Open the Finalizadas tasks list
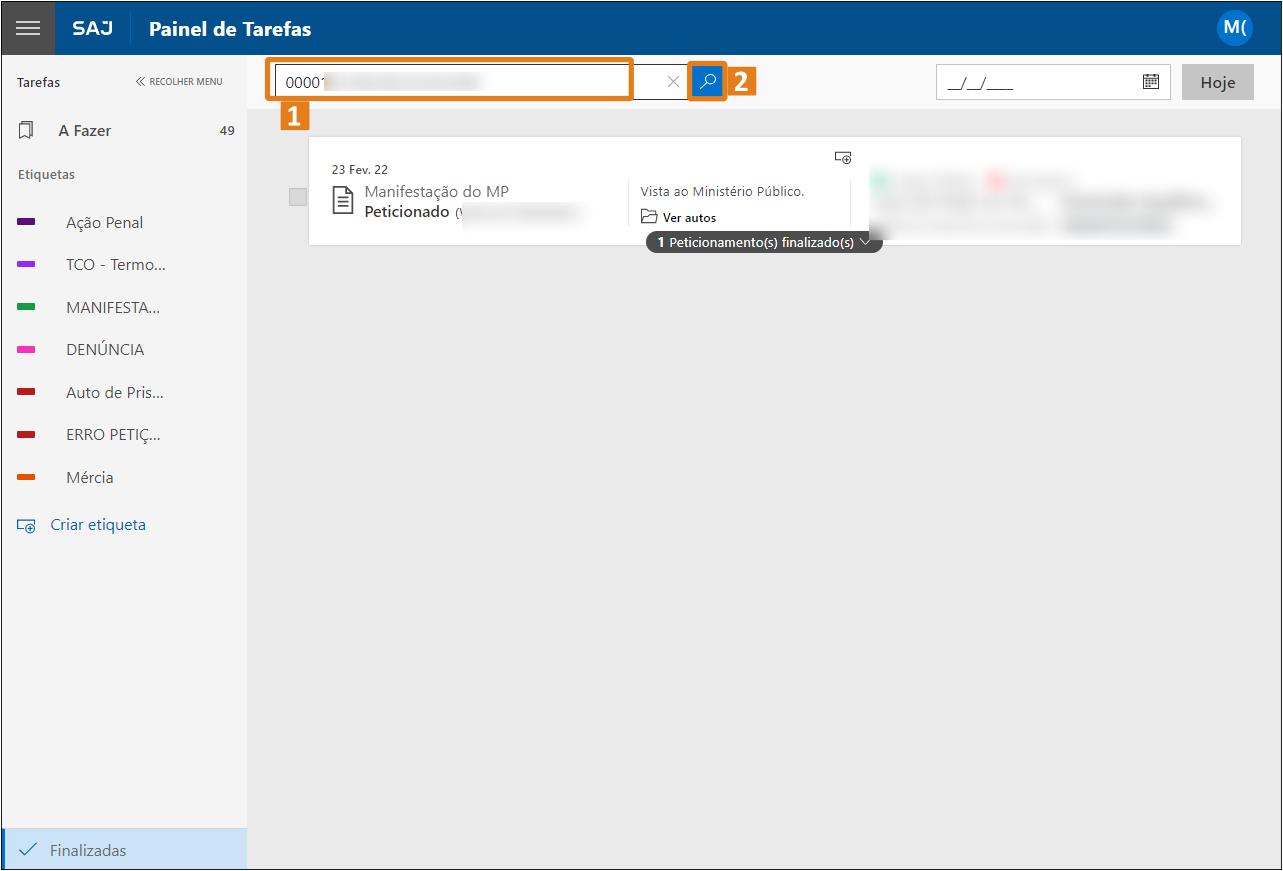This screenshot has width=1283, height=871. tap(88, 851)
